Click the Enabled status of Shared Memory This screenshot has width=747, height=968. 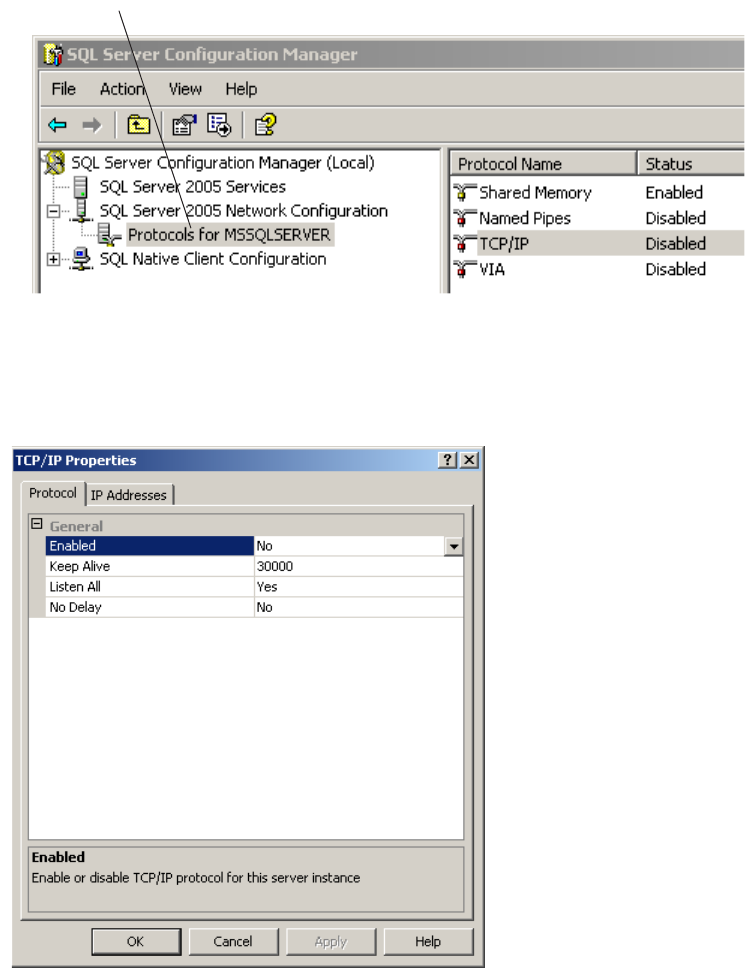(674, 193)
